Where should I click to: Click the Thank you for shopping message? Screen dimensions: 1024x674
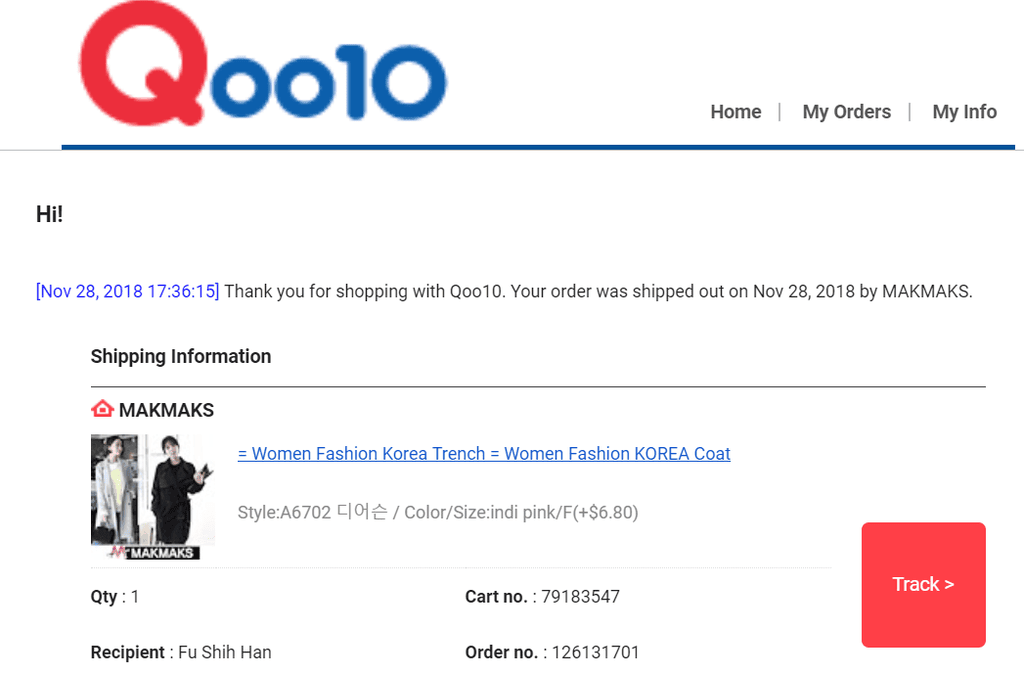[597, 292]
